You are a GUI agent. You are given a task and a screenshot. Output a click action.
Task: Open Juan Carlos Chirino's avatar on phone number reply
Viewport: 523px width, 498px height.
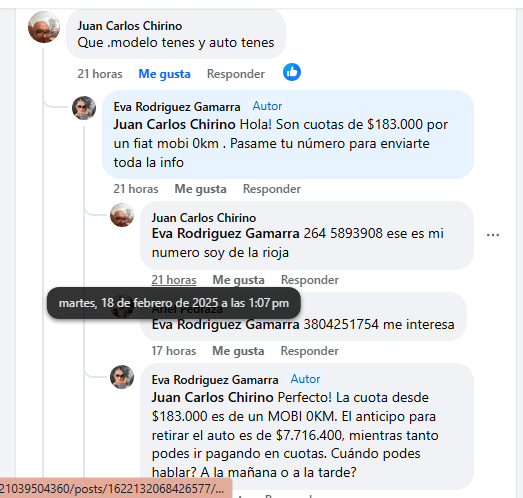[122, 215]
